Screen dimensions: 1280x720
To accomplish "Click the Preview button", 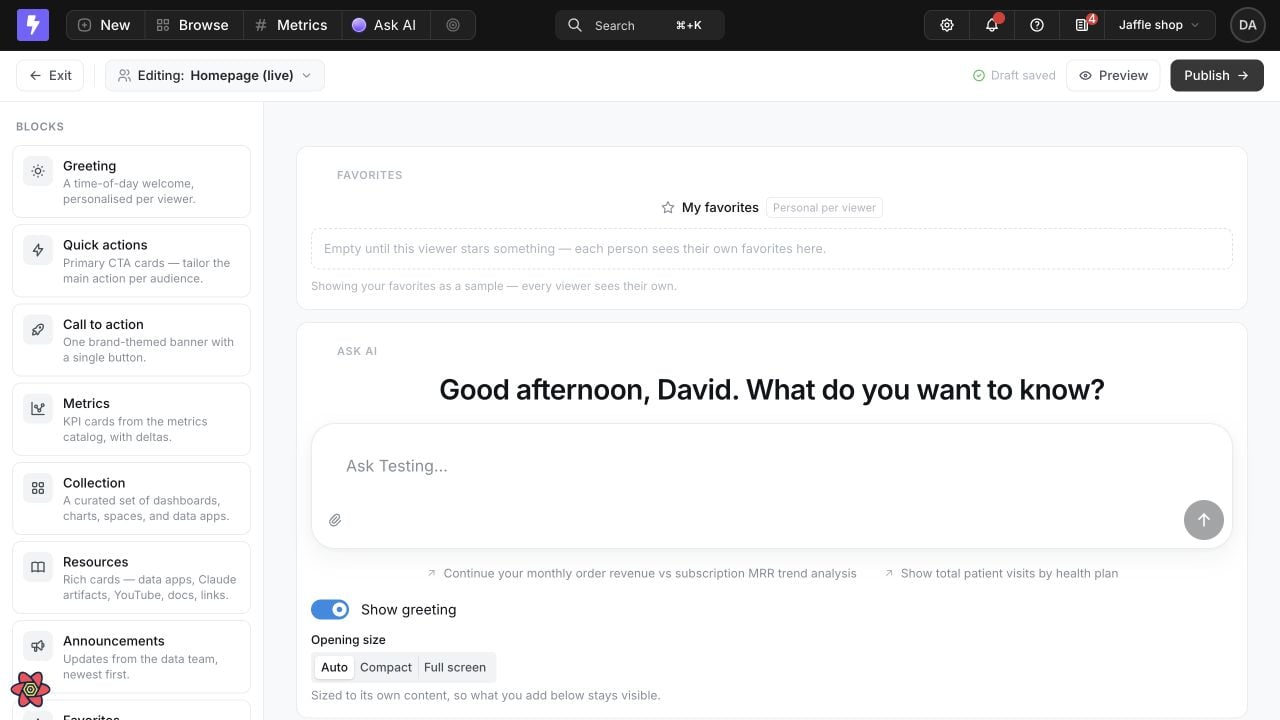I will pyautogui.click(x=1113, y=75).
